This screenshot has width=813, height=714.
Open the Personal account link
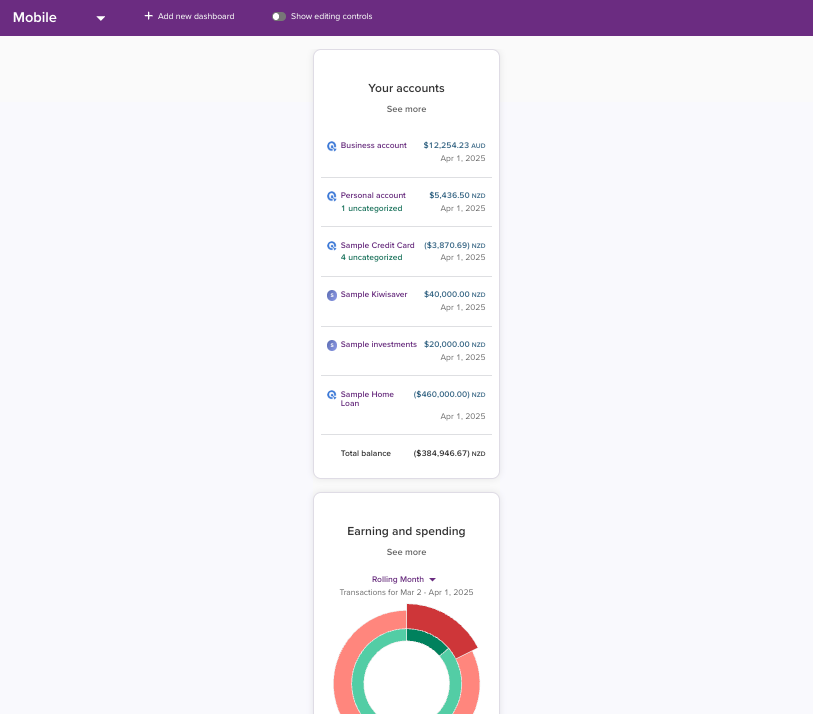click(373, 195)
